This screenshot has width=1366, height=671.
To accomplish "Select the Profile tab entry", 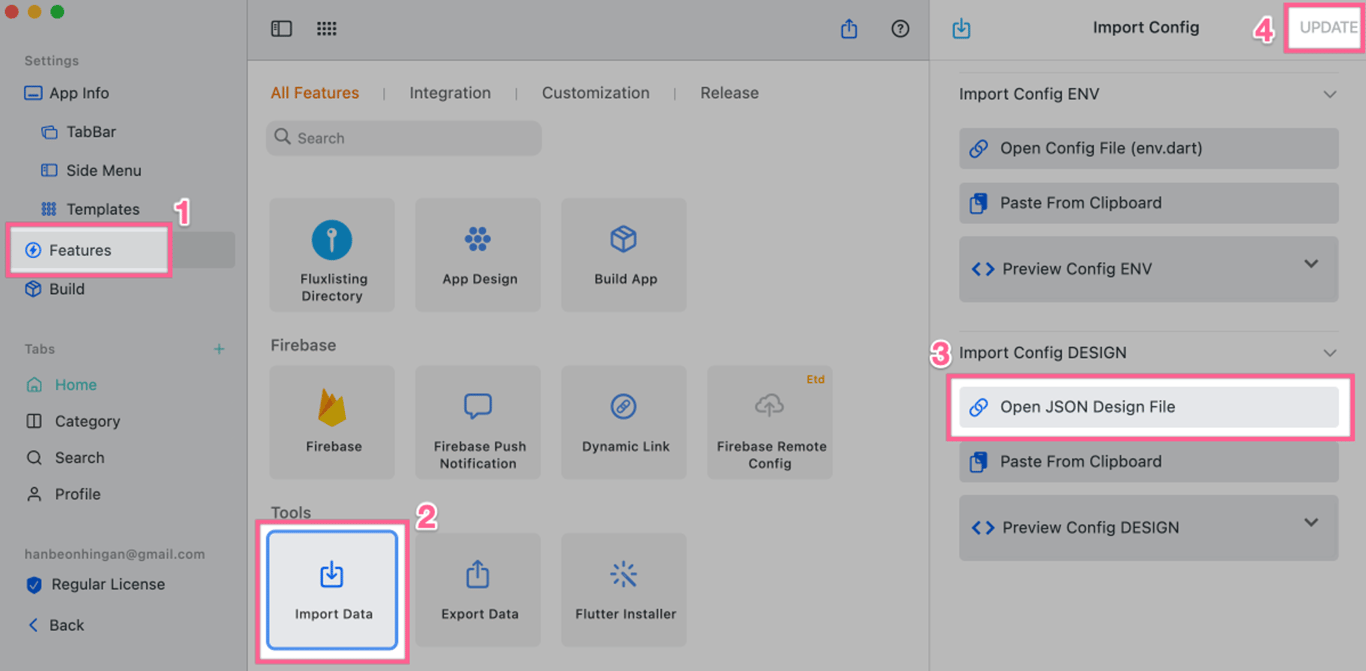I will click(x=64, y=494).
